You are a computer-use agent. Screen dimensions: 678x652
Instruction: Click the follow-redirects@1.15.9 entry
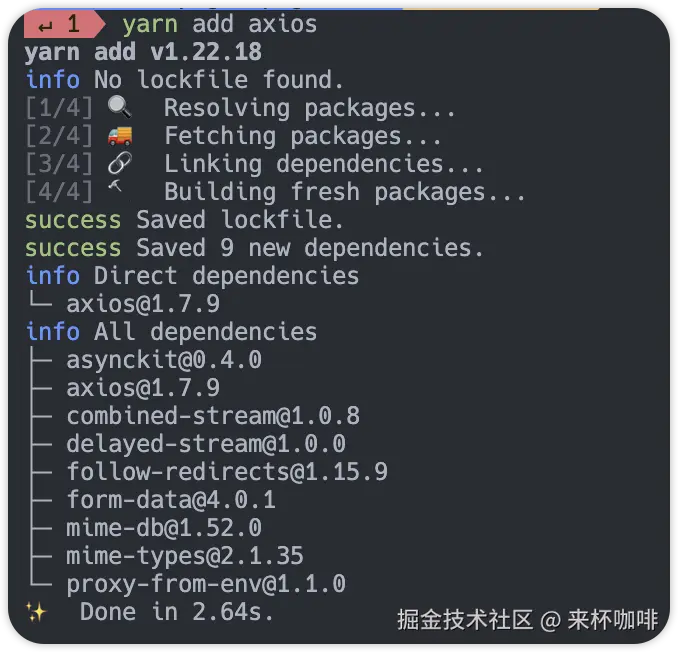point(227,471)
